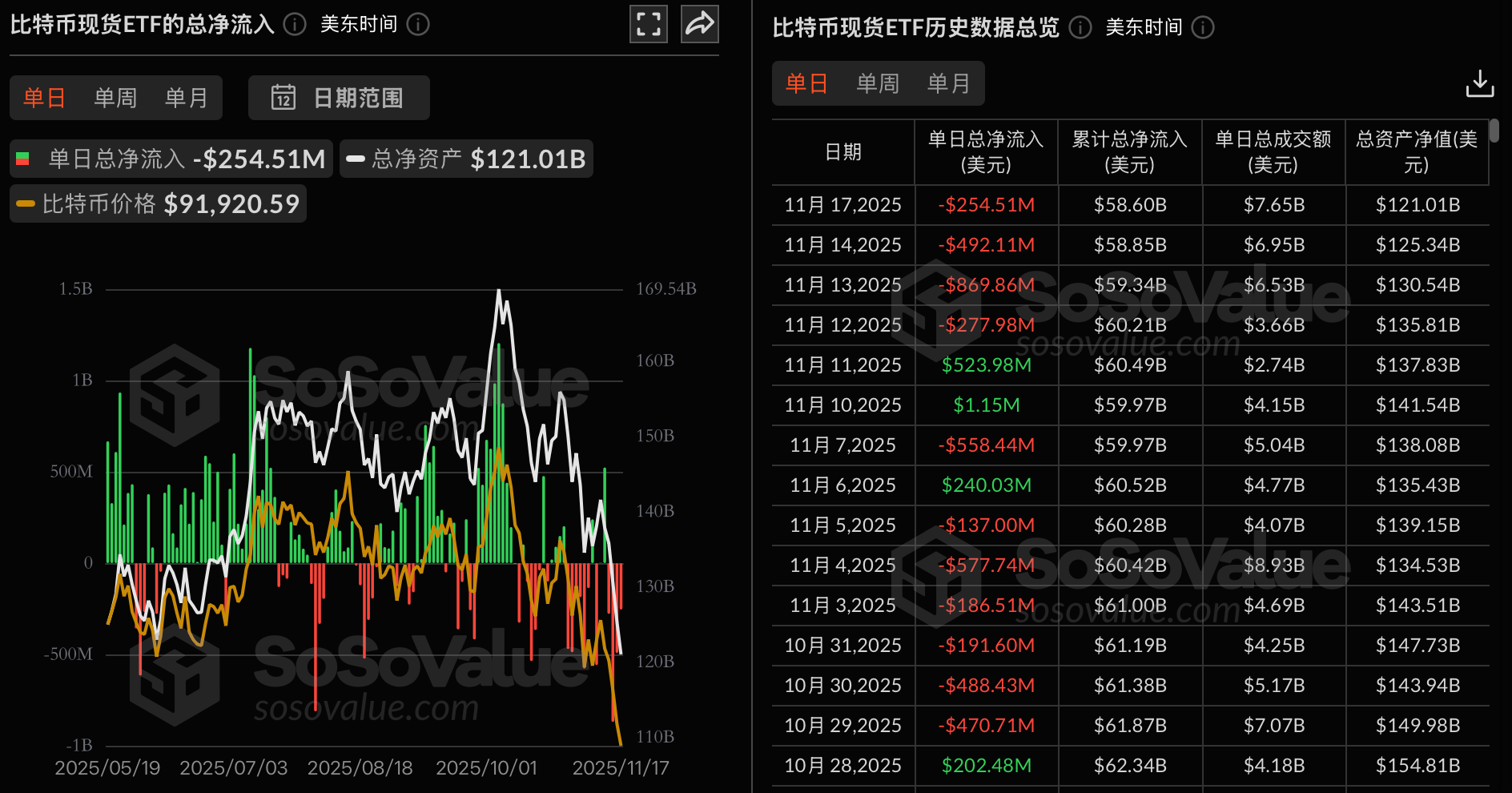This screenshot has width=1512, height=793.
Task: Select 单周 tab in history table
Action: [x=878, y=83]
